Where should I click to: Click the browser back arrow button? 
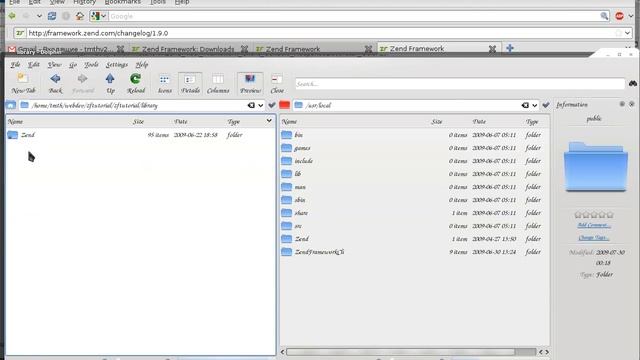point(12,16)
